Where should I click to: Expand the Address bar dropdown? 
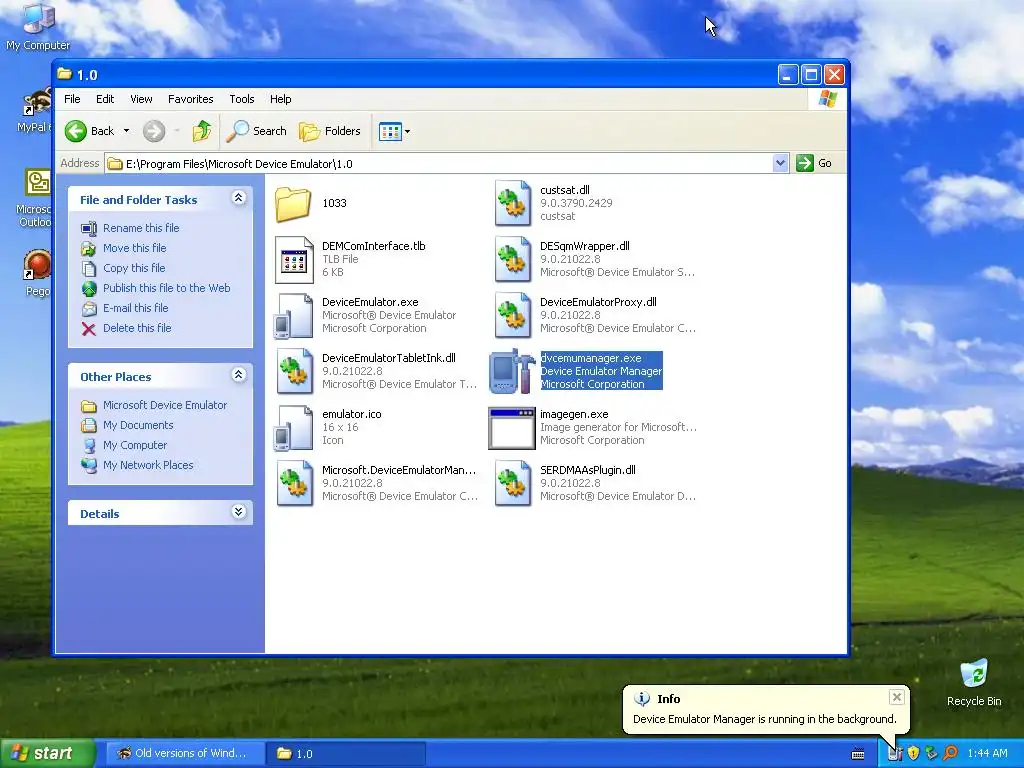780,163
